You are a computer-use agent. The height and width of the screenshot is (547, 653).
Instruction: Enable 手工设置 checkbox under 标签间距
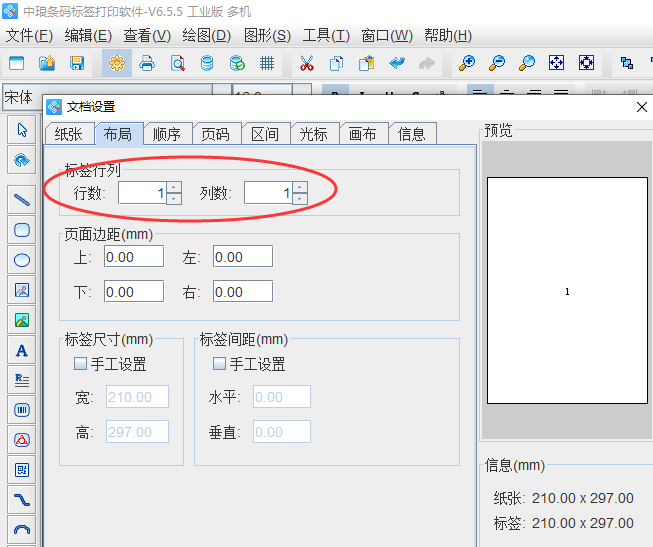pyautogui.click(x=220, y=364)
